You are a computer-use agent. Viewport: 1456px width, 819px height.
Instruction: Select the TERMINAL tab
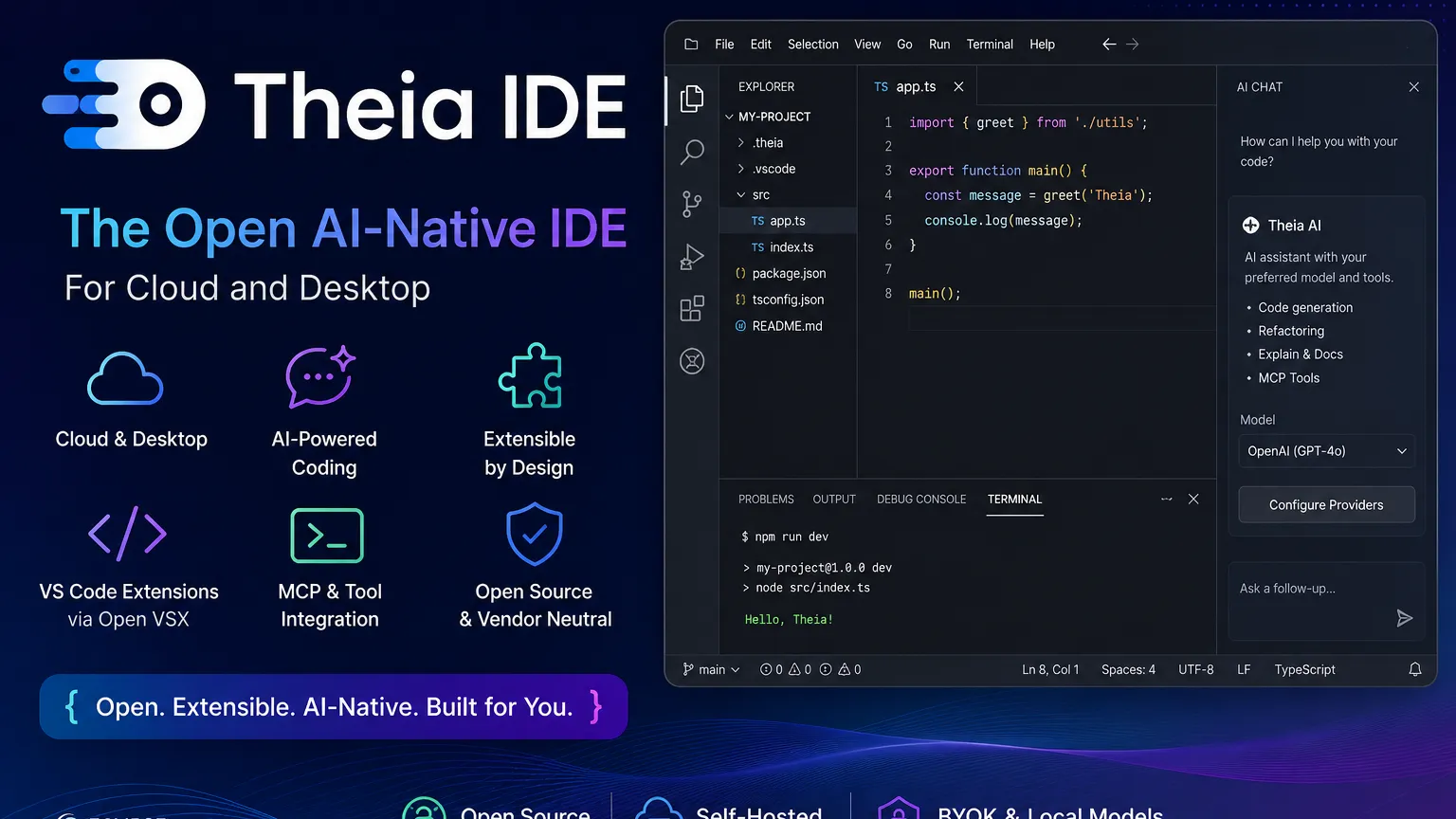[x=1014, y=500]
